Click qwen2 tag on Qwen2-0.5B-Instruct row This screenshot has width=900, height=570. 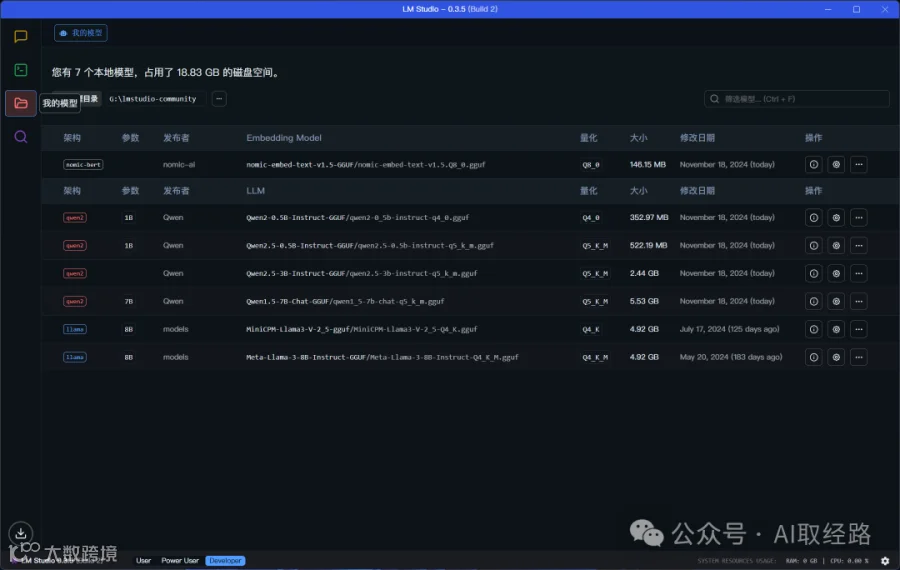coord(75,218)
